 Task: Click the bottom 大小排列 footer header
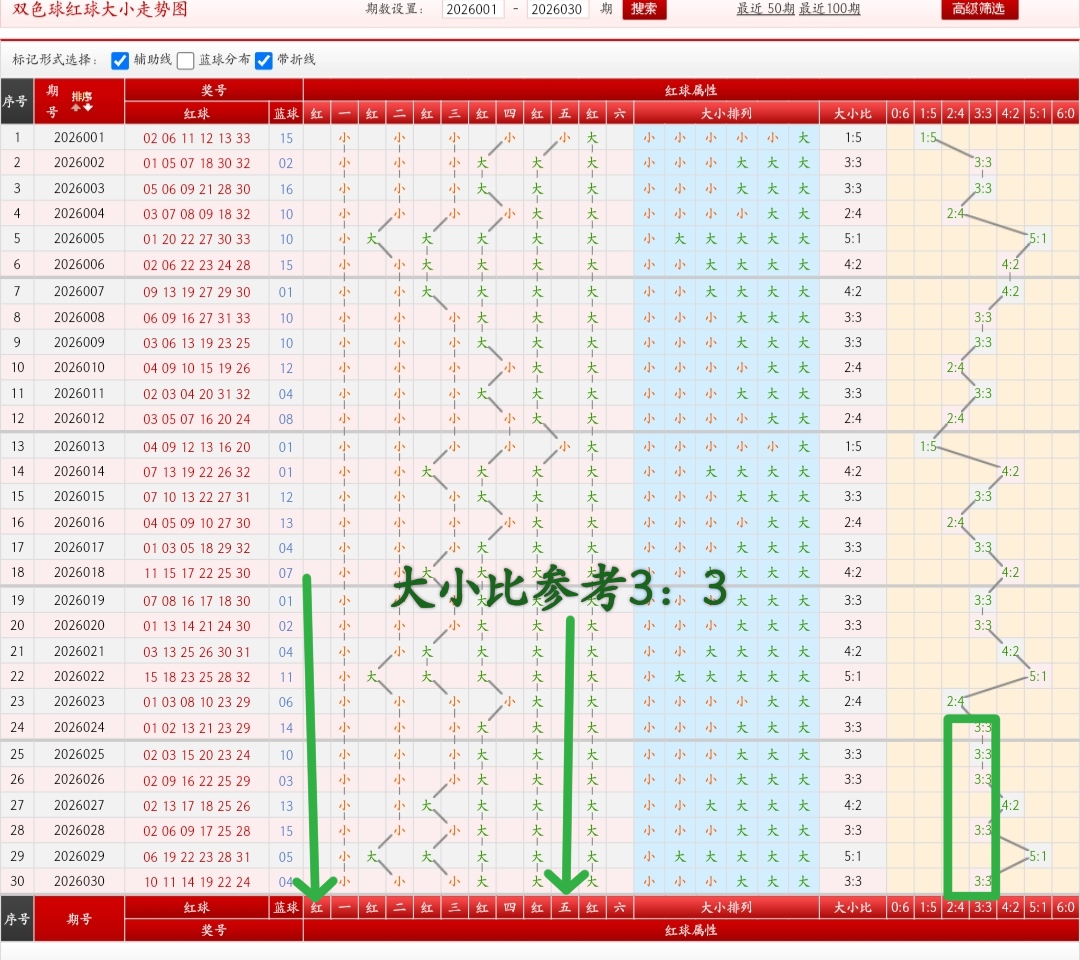tap(726, 907)
